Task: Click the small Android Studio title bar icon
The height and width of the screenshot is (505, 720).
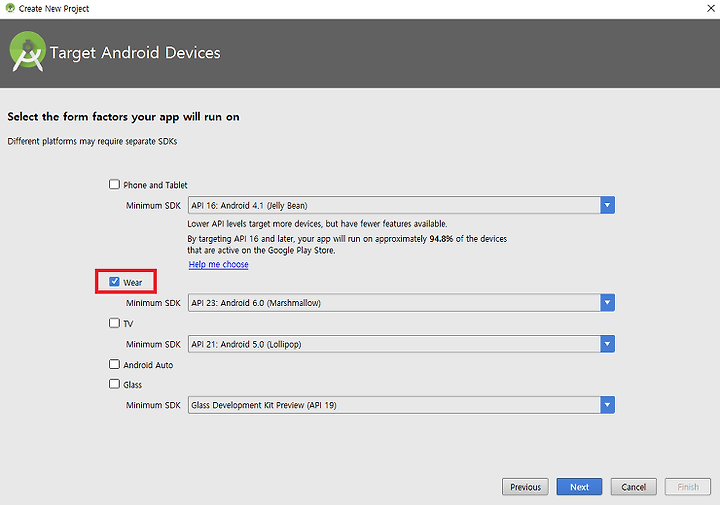Action: click(10, 8)
